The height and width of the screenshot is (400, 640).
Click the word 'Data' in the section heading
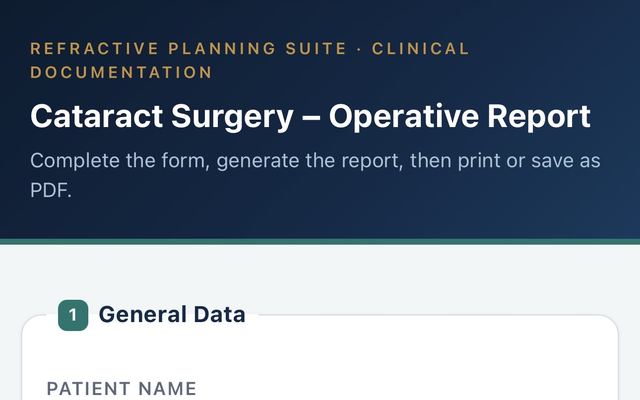click(x=219, y=315)
